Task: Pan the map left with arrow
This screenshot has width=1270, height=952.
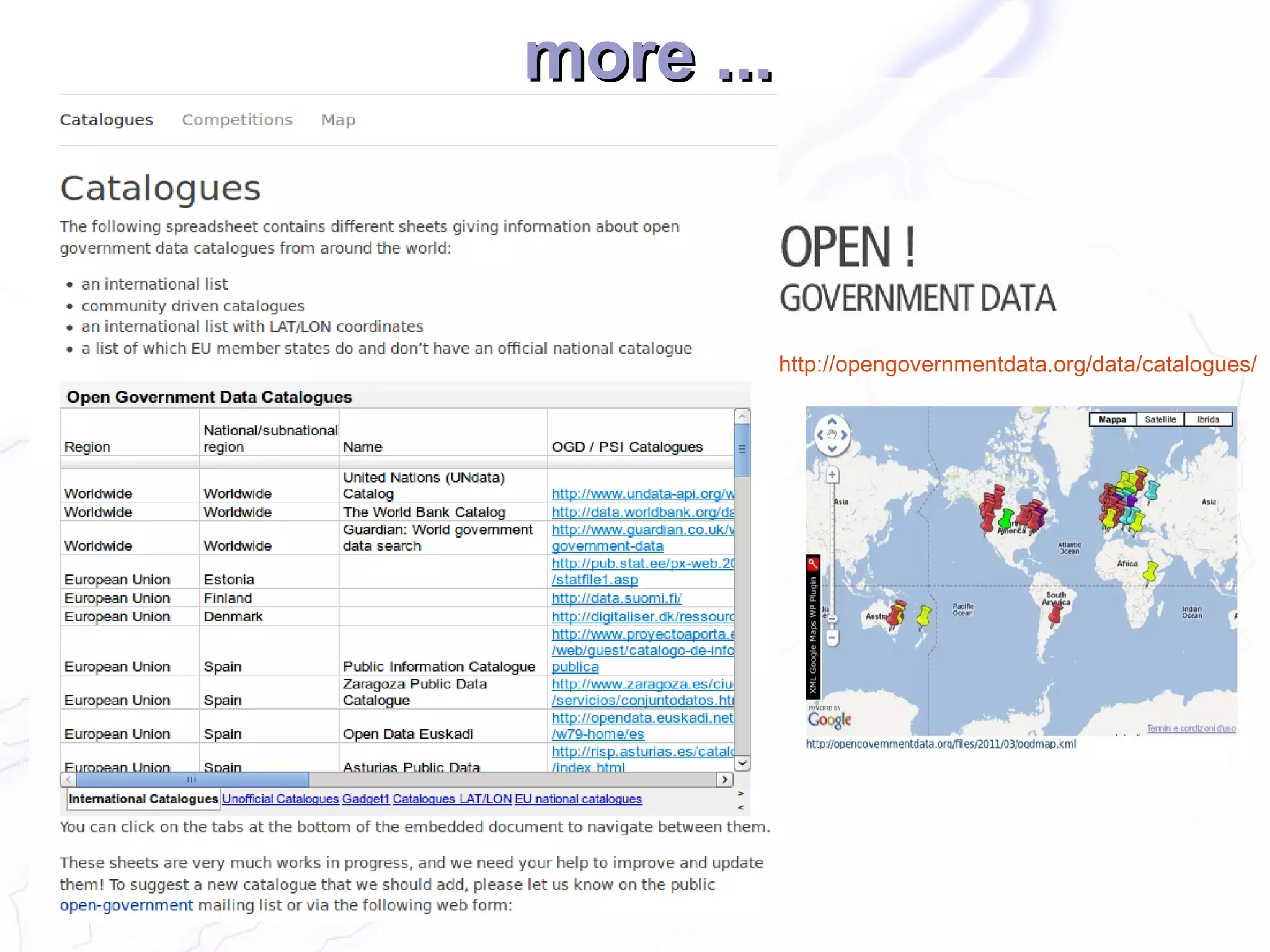Action: point(820,435)
